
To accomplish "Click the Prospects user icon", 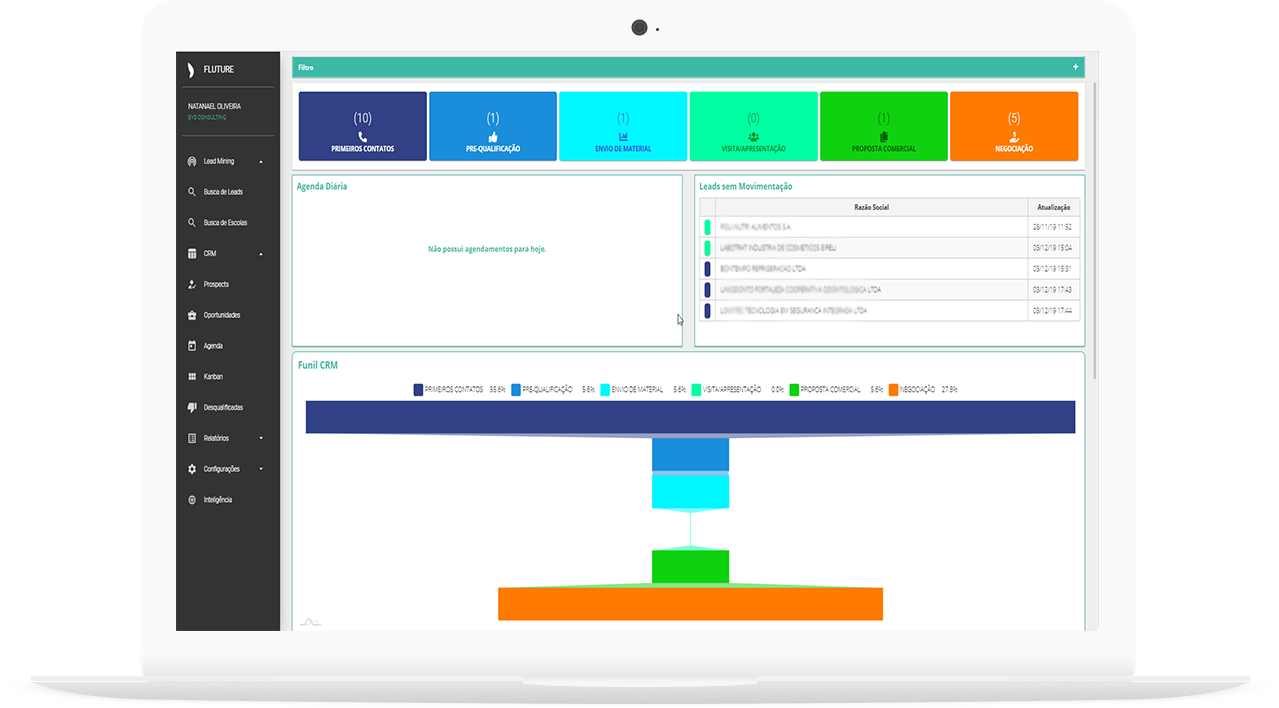I will click(192, 285).
